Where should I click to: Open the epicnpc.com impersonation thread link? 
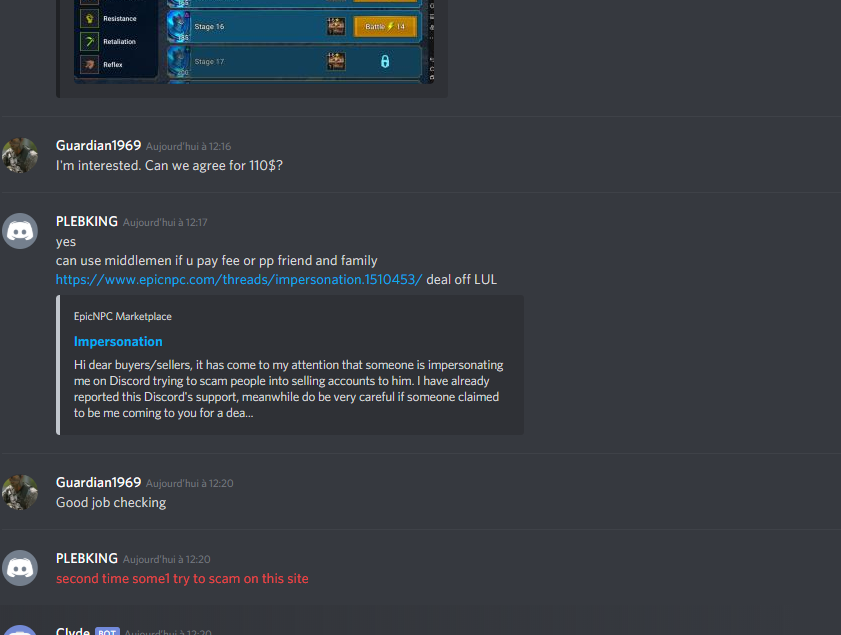(x=239, y=279)
